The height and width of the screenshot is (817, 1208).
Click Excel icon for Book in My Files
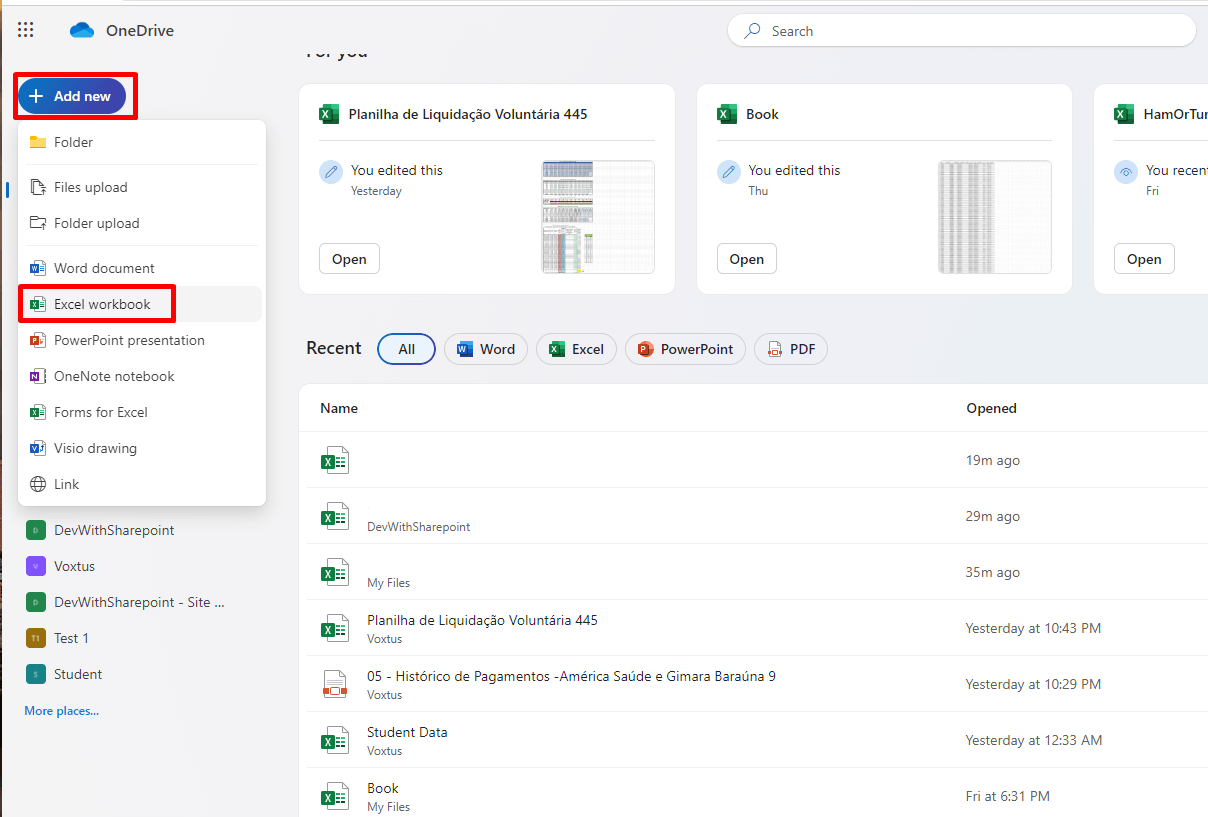tap(334, 796)
